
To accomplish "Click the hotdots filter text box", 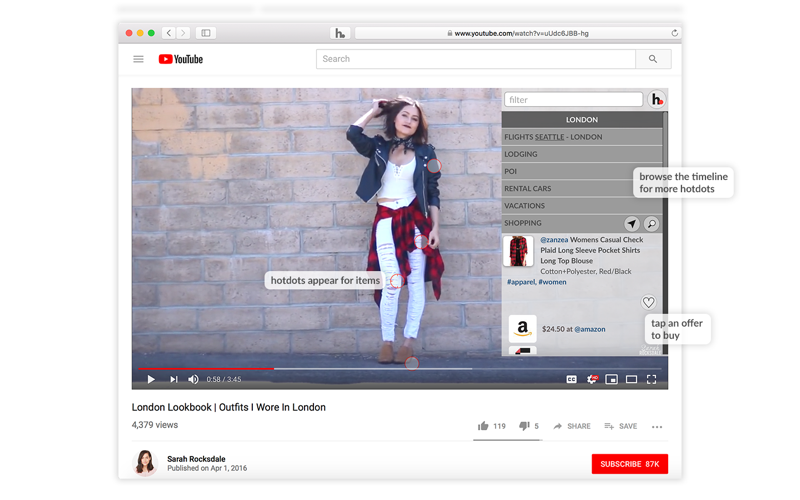I will click(573, 99).
